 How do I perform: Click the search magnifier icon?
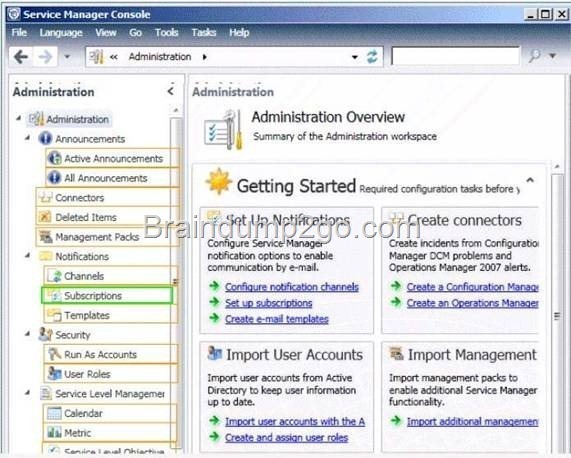(535, 56)
